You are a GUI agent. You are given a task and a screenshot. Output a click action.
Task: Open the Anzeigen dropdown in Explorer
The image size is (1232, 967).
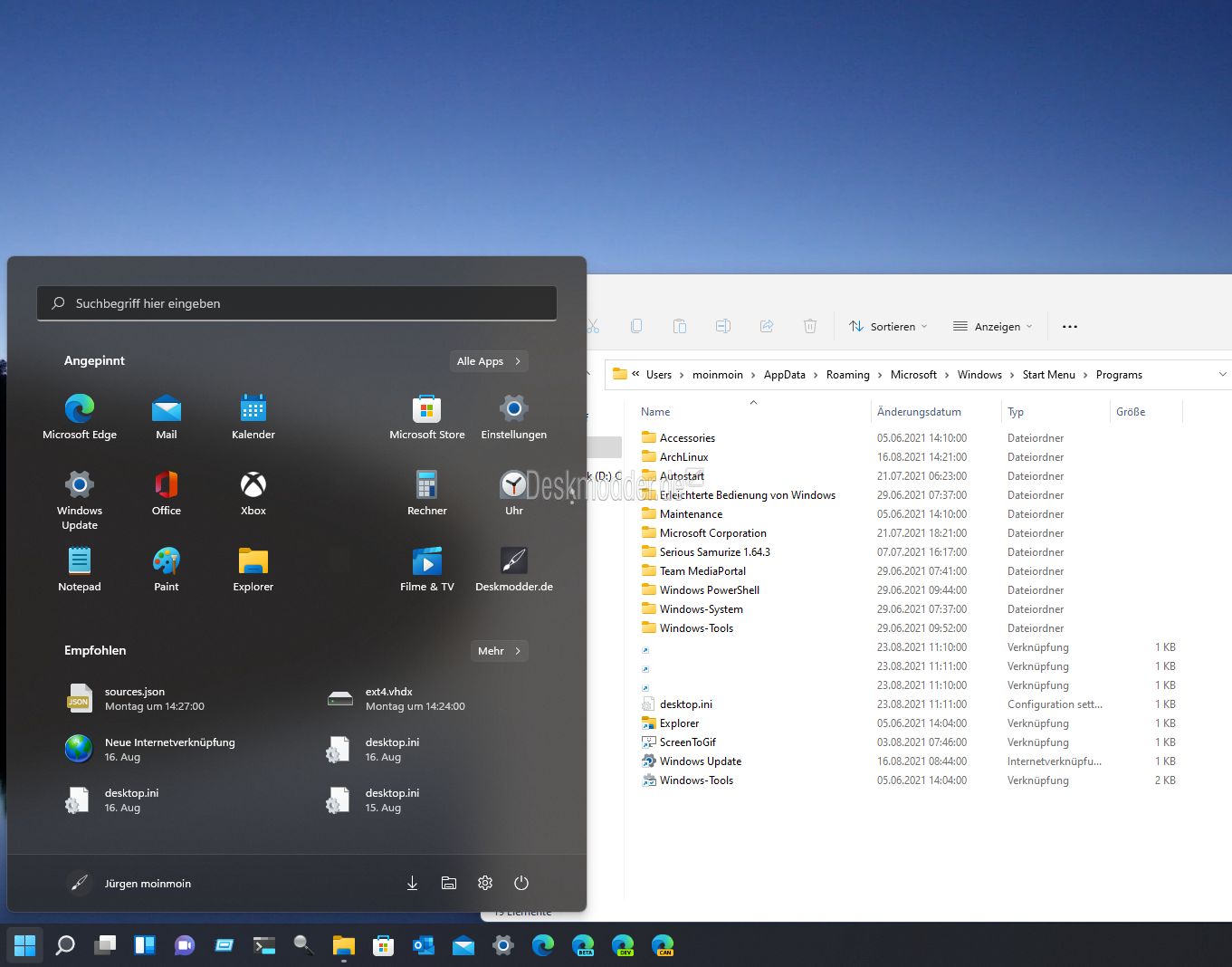tap(993, 326)
